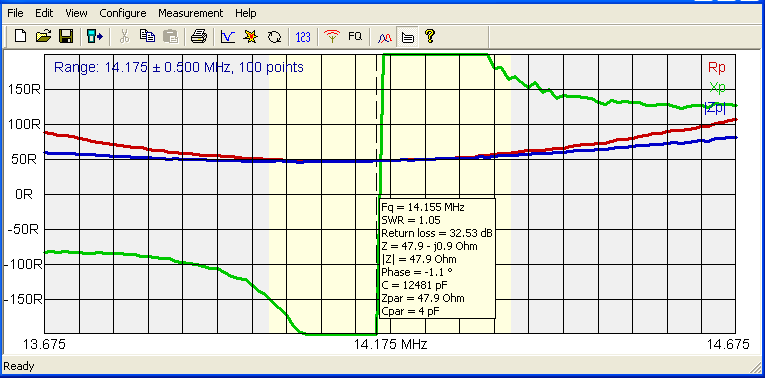Screen dimensions: 765x378
Task: Click the greyed-out Paste icon
Action: (170, 36)
